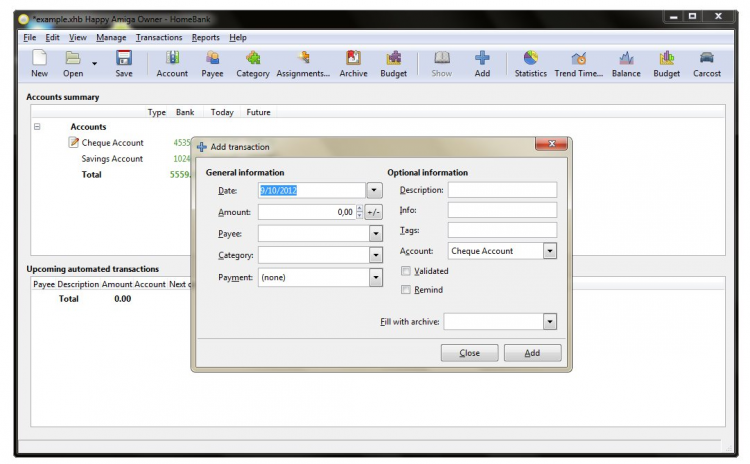Open the Transactions menu
Viewport: 750px width, 464px height.
click(x=159, y=37)
